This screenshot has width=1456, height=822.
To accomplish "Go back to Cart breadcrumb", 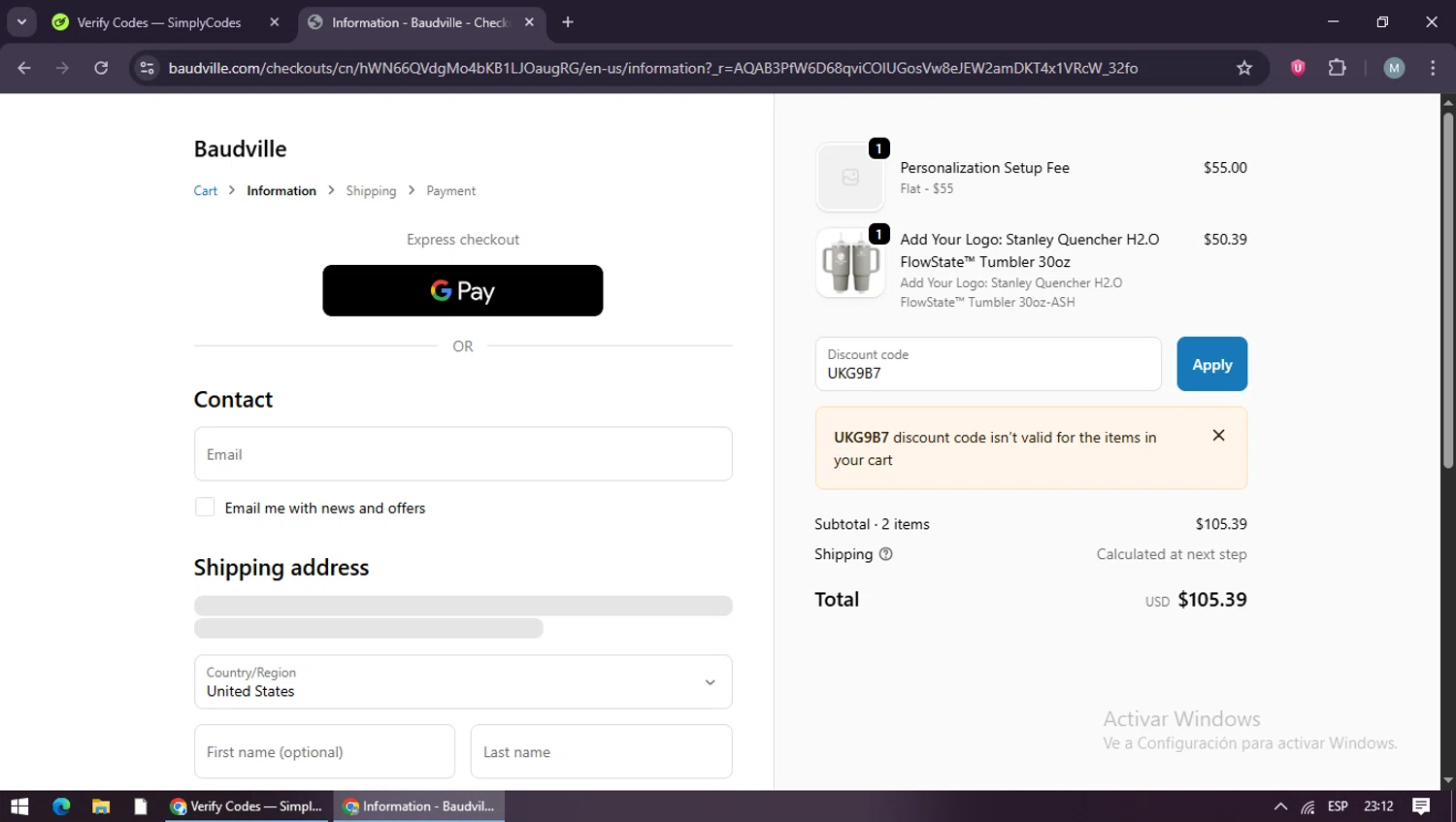I will (x=205, y=191).
